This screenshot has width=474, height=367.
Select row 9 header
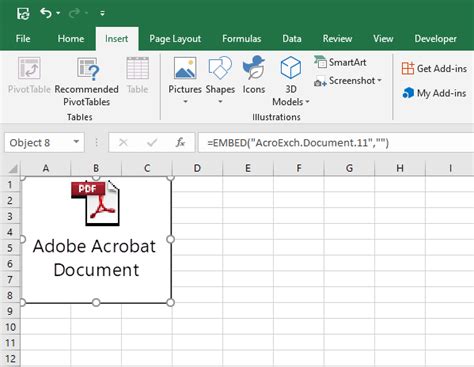[x=10, y=311]
